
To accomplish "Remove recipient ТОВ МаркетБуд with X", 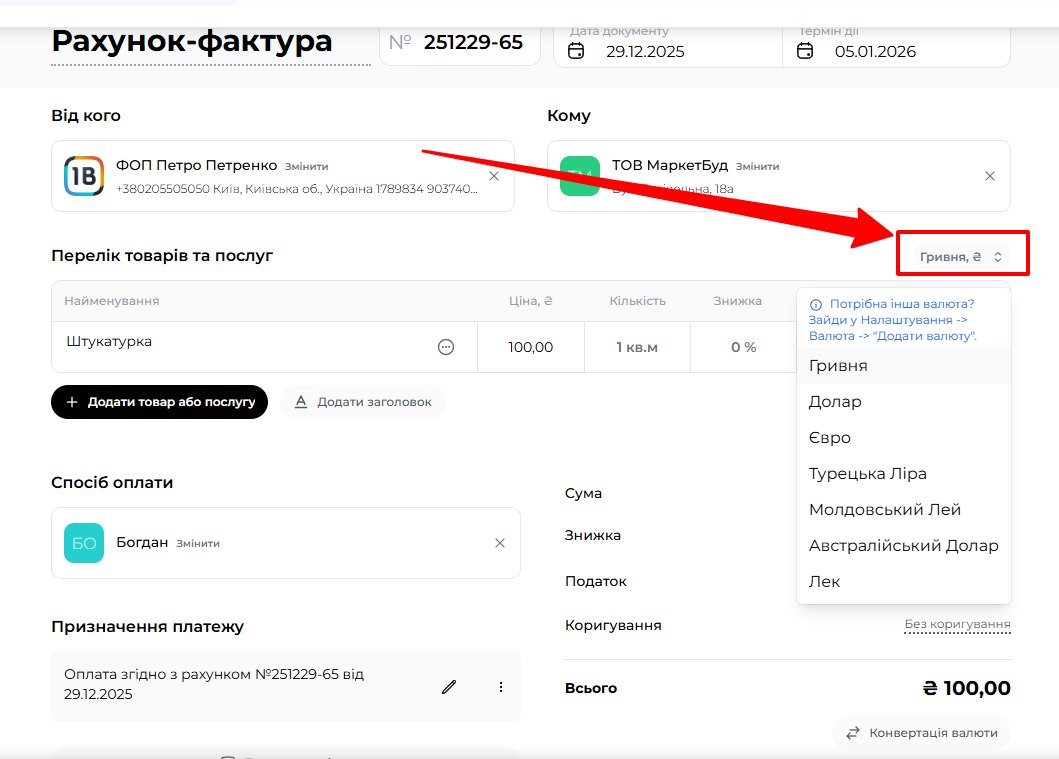I will point(990,176).
